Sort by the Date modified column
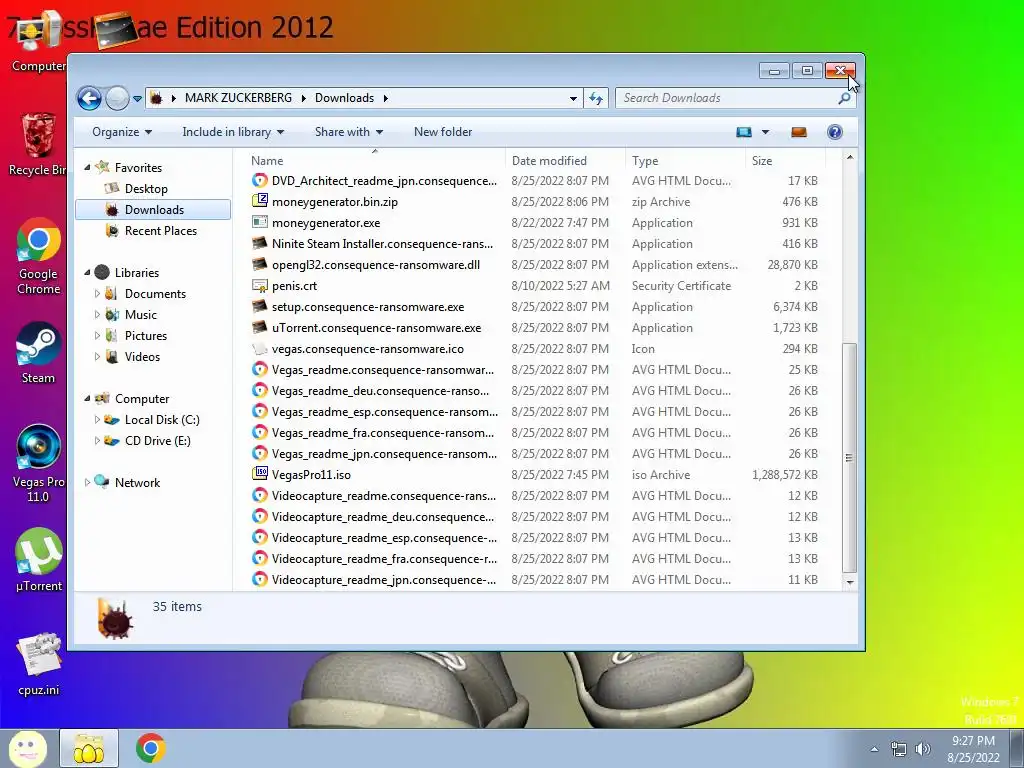Image resolution: width=1024 pixels, height=768 pixels. (566, 161)
